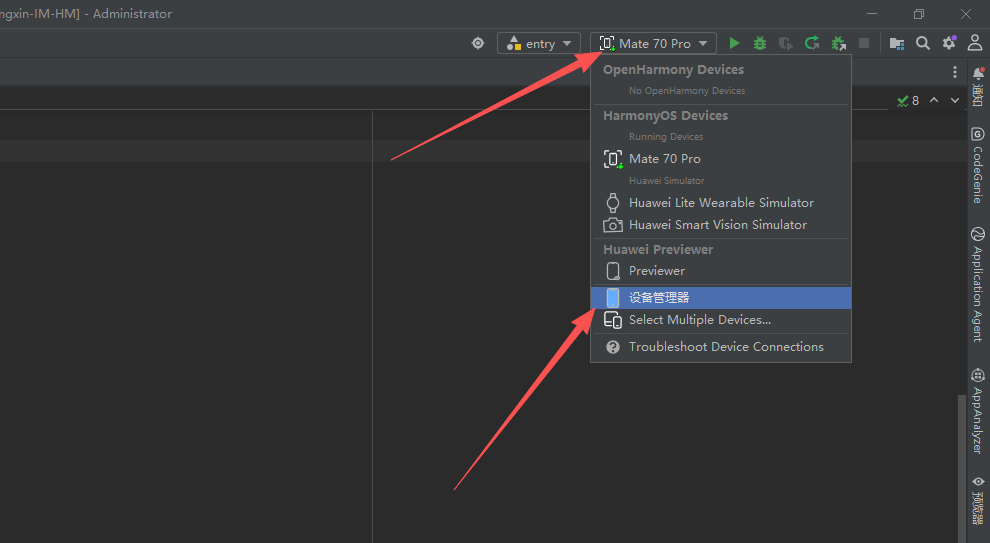Open the vertical three-dot options menu
This screenshot has height=543, width=990.
click(955, 72)
